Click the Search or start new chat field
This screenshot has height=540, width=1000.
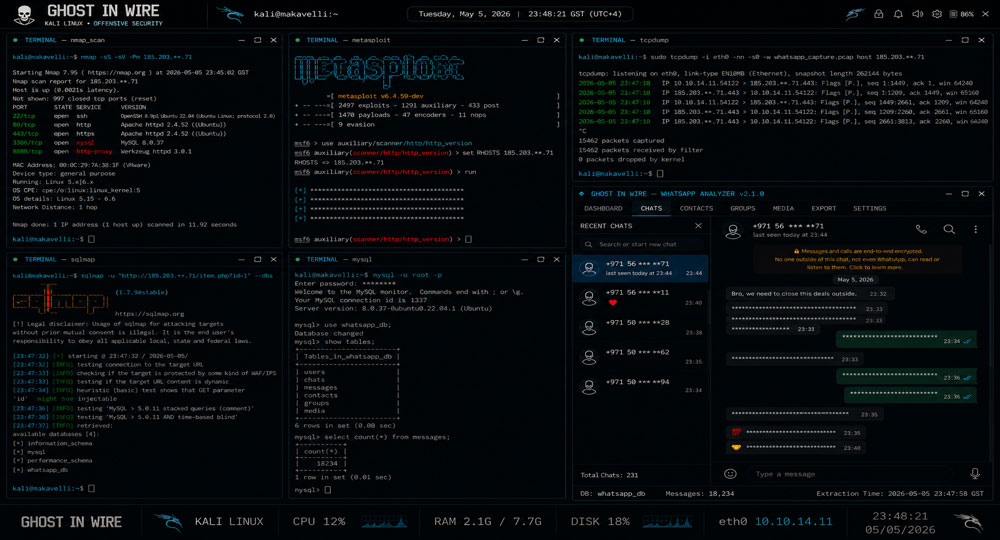click(643, 244)
